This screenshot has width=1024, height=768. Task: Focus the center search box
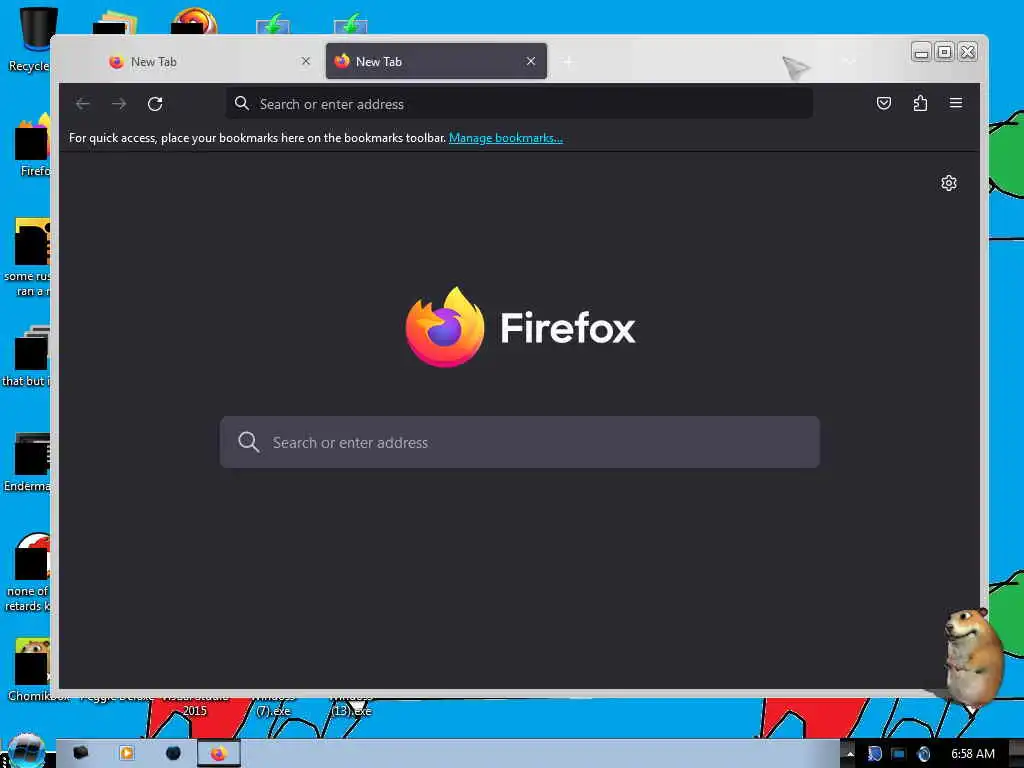(x=520, y=442)
